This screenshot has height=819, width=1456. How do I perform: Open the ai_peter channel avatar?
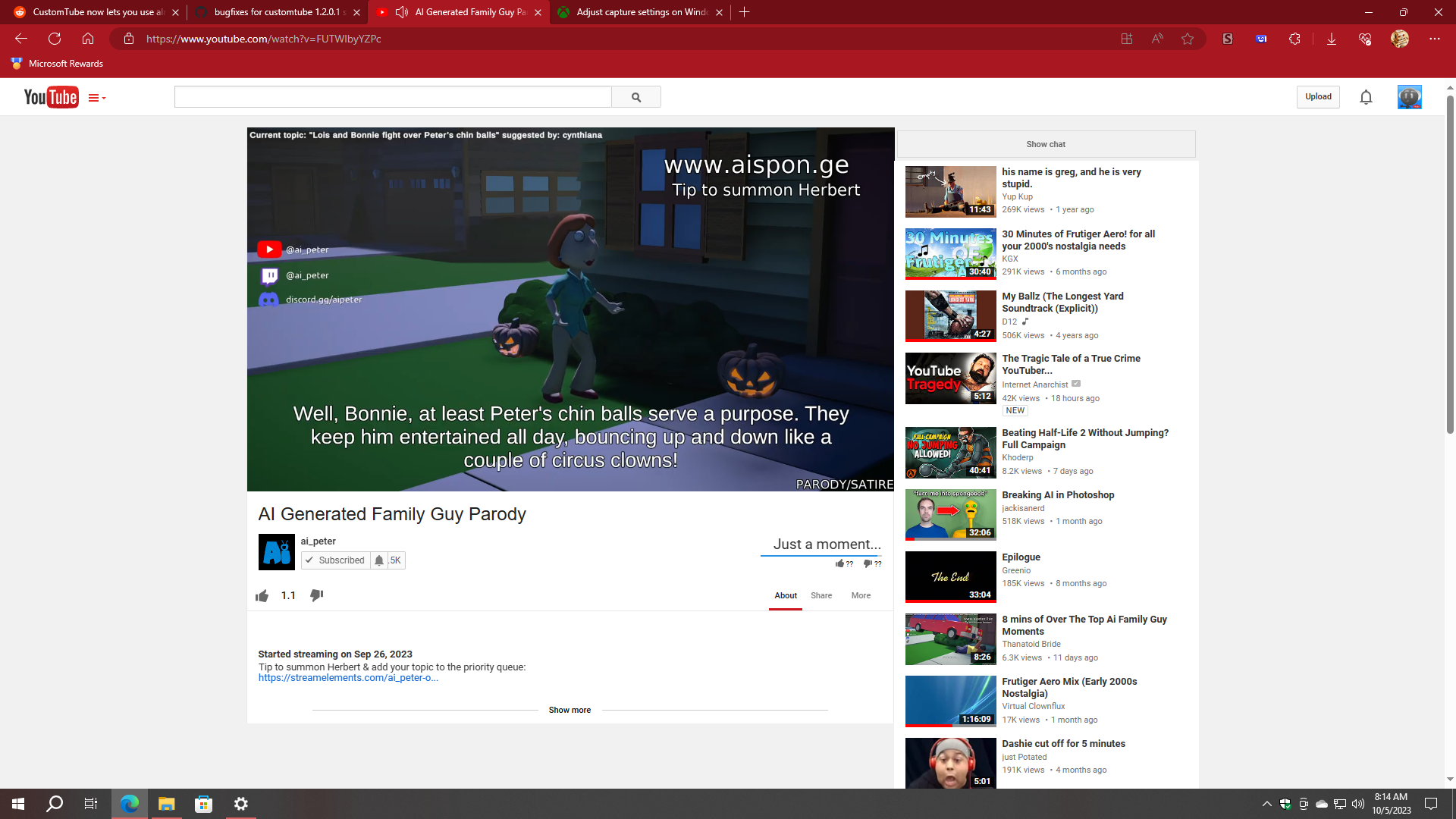click(x=276, y=552)
